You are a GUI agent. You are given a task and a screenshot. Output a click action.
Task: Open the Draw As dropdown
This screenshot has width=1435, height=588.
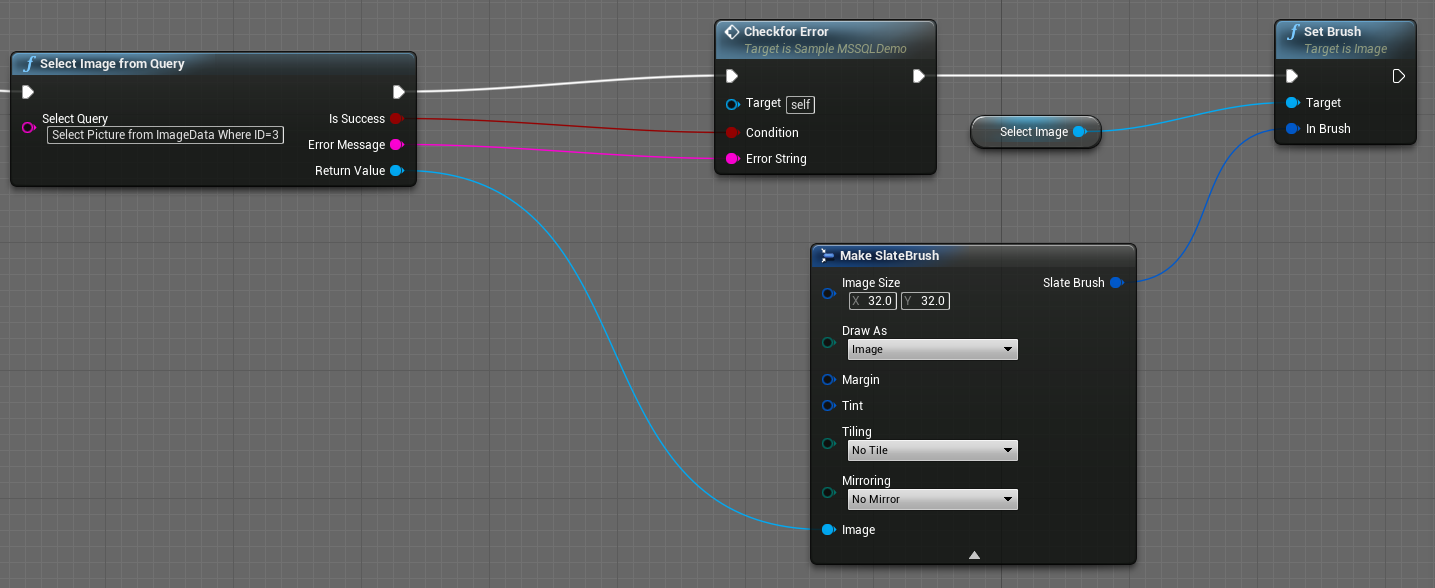[x=932, y=350]
